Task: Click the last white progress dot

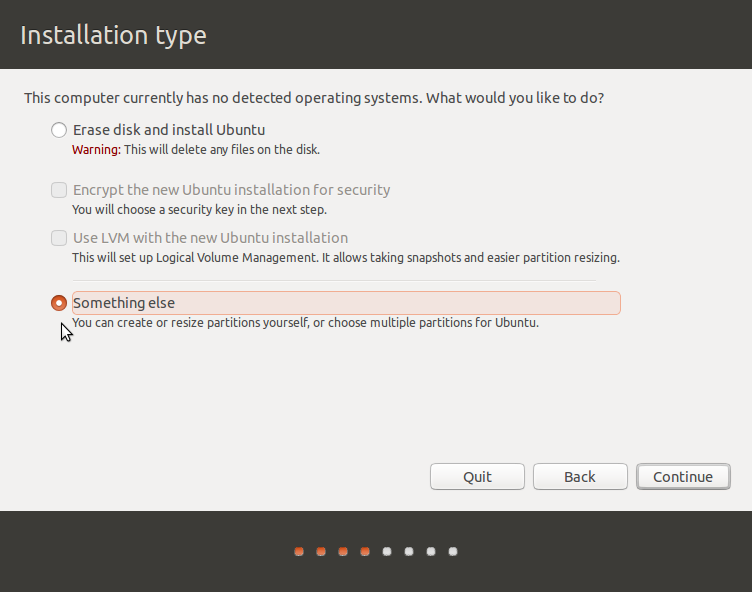Action: tap(453, 551)
